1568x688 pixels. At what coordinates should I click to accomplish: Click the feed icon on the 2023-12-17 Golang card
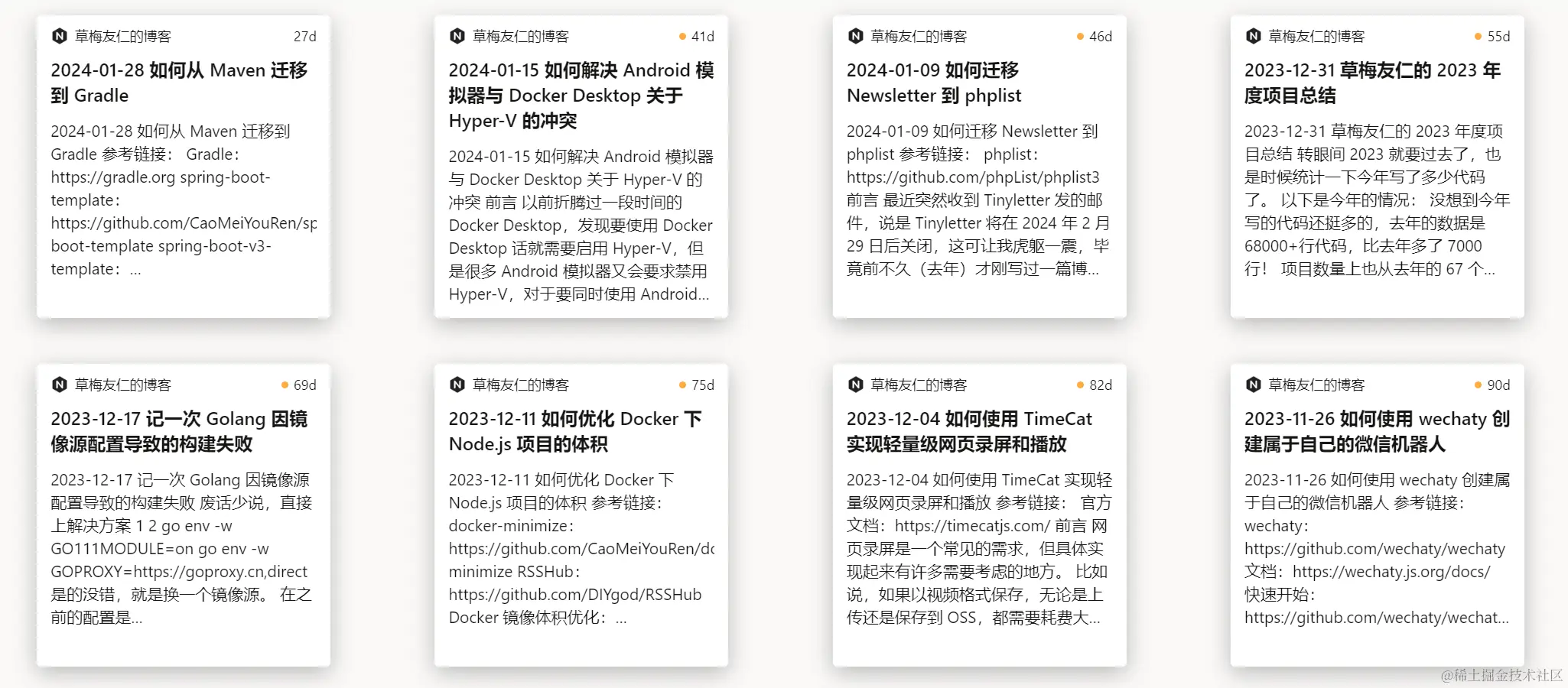[x=59, y=385]
